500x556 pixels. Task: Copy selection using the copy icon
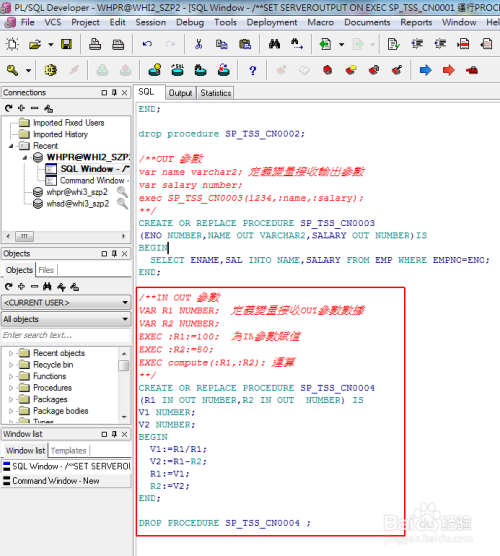tap(222, 44)
